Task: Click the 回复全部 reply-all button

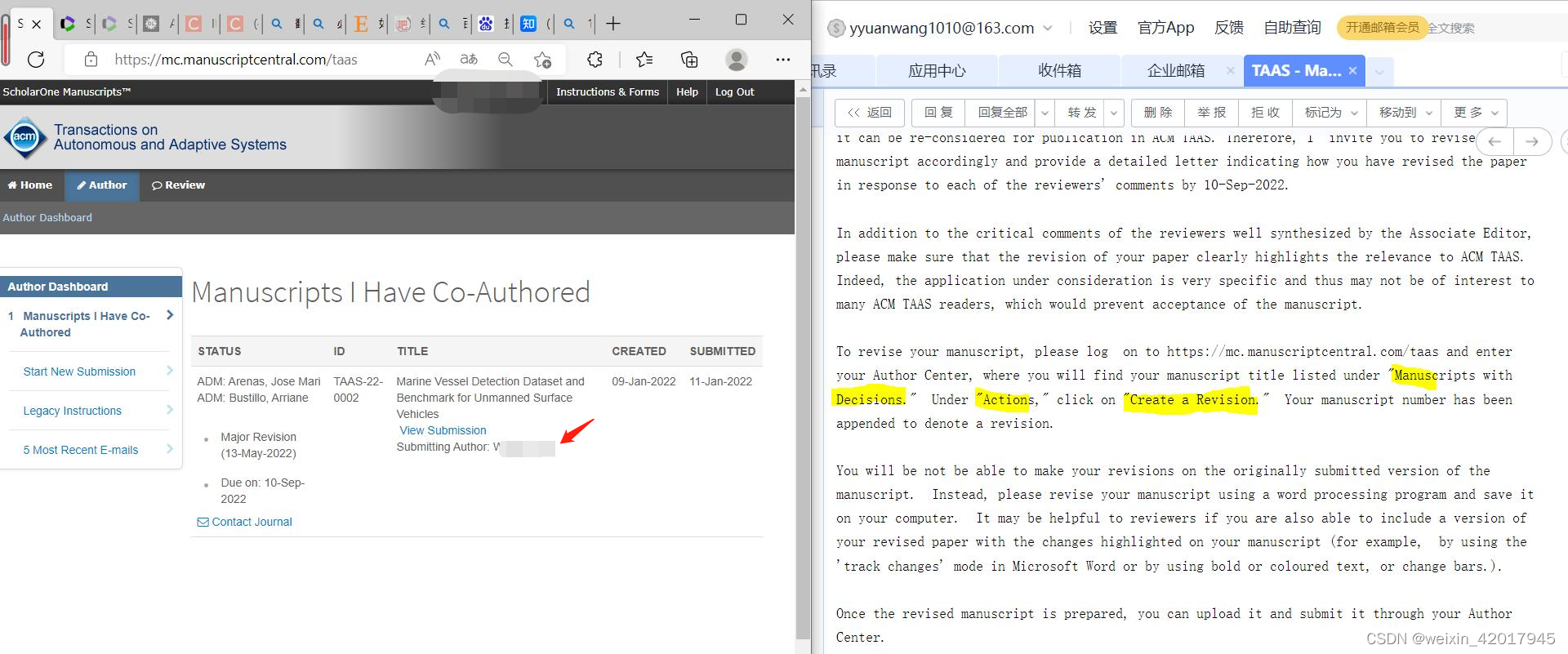Action: [x=1002, y=113]
